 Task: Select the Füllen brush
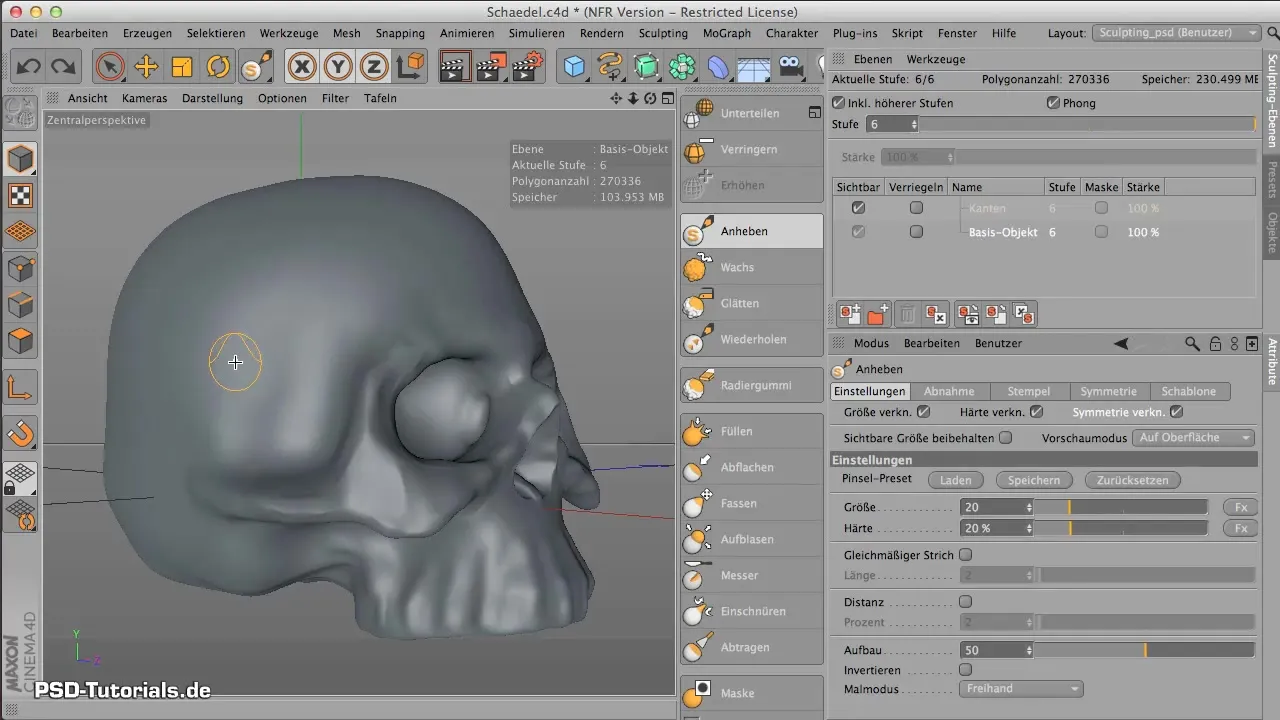click(x=752, y=431)
